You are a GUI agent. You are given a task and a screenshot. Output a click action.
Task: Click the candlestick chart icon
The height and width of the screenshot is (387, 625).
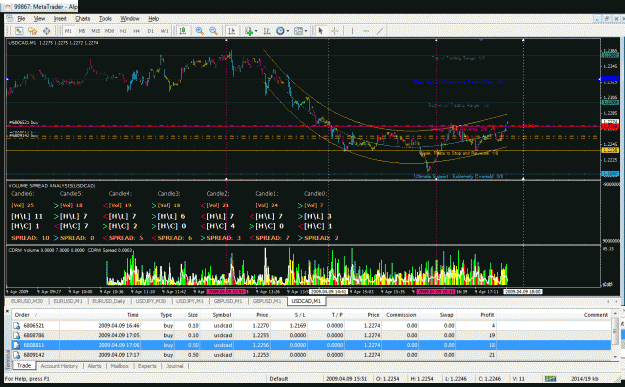[183, 31]
